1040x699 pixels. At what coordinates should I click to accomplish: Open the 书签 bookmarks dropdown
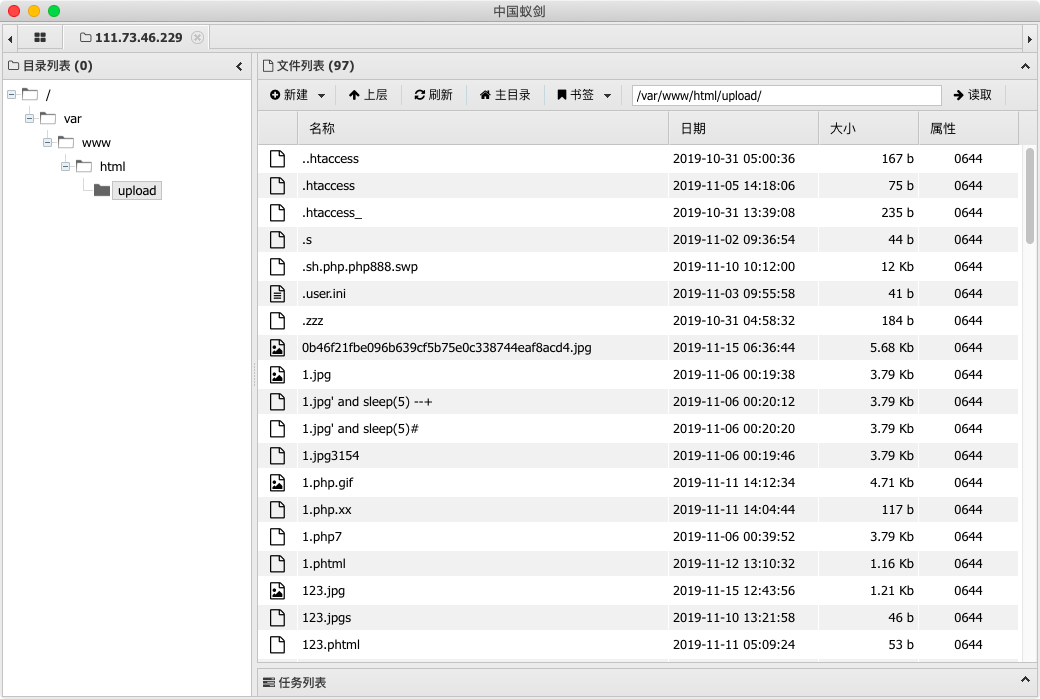tap(583, 95)
